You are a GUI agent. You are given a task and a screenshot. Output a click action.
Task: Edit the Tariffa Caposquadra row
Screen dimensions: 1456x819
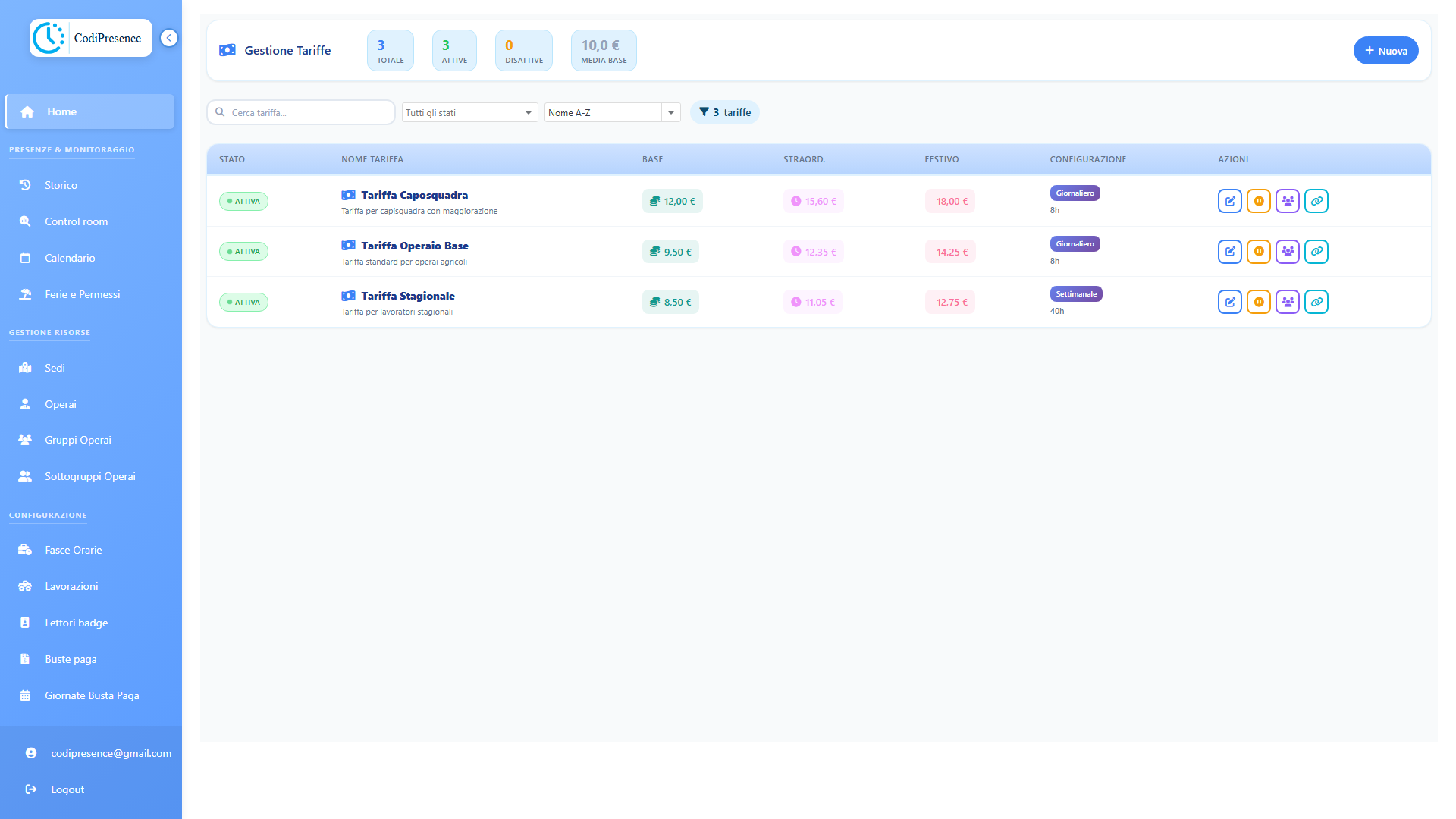coord(1229,201)
